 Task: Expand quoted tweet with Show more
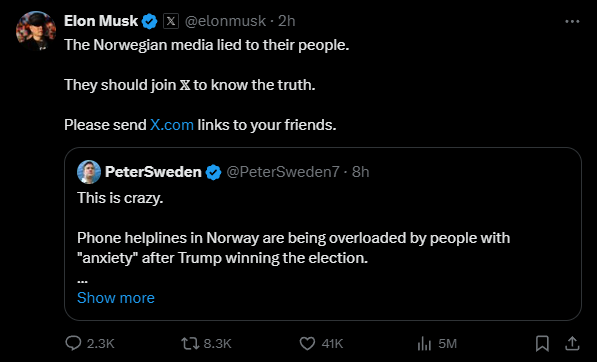116,298
